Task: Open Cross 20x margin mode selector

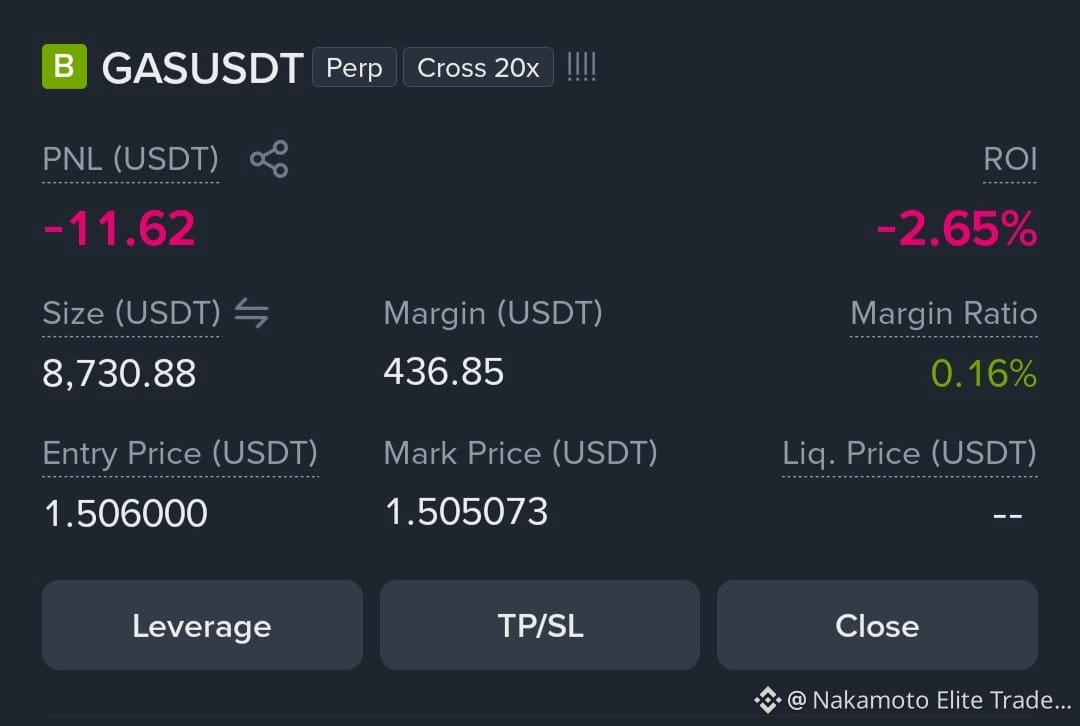Action: tap(478, 68)
